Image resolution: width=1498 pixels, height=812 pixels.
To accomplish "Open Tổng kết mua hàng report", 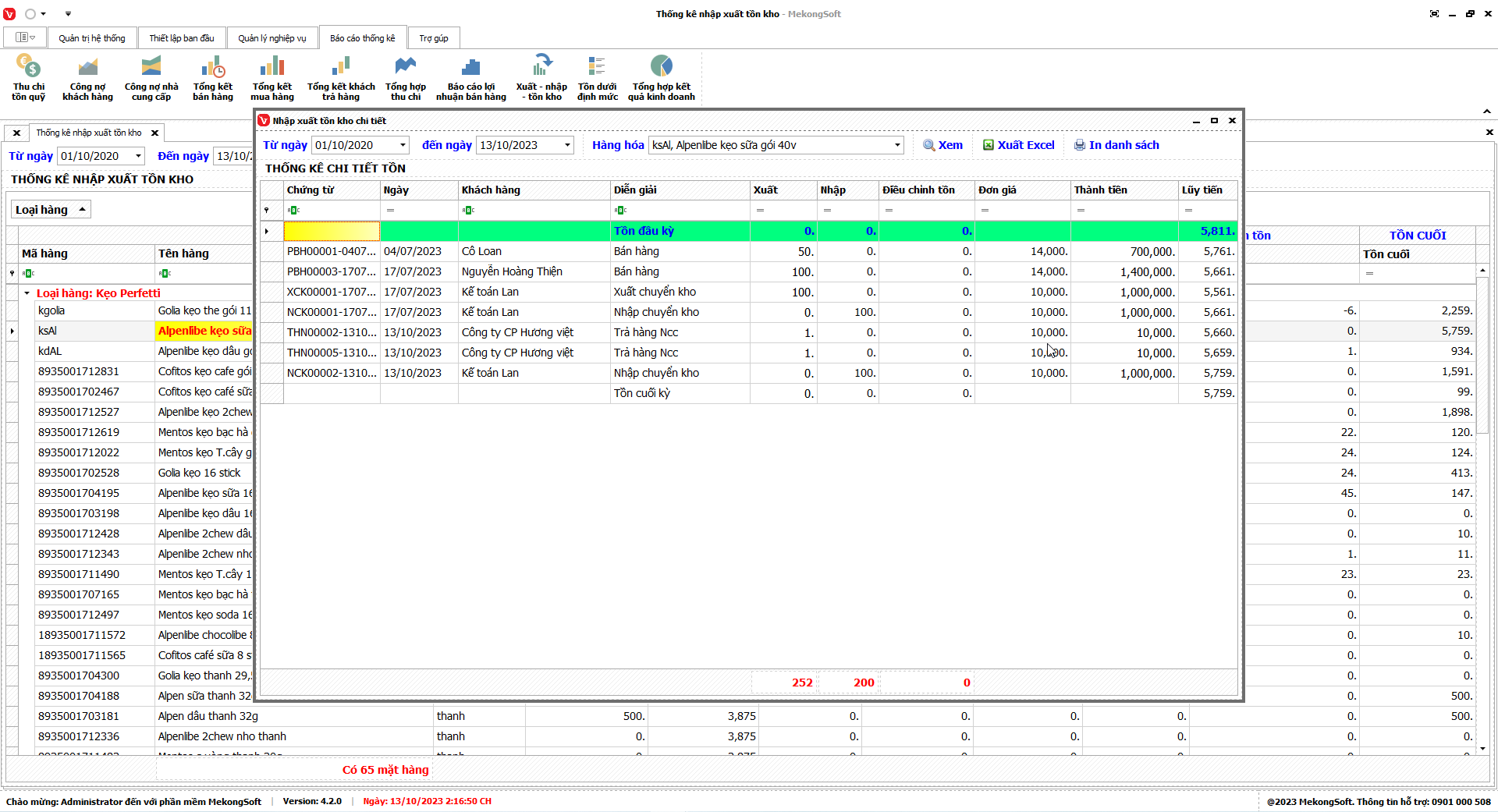I will 272,77.
